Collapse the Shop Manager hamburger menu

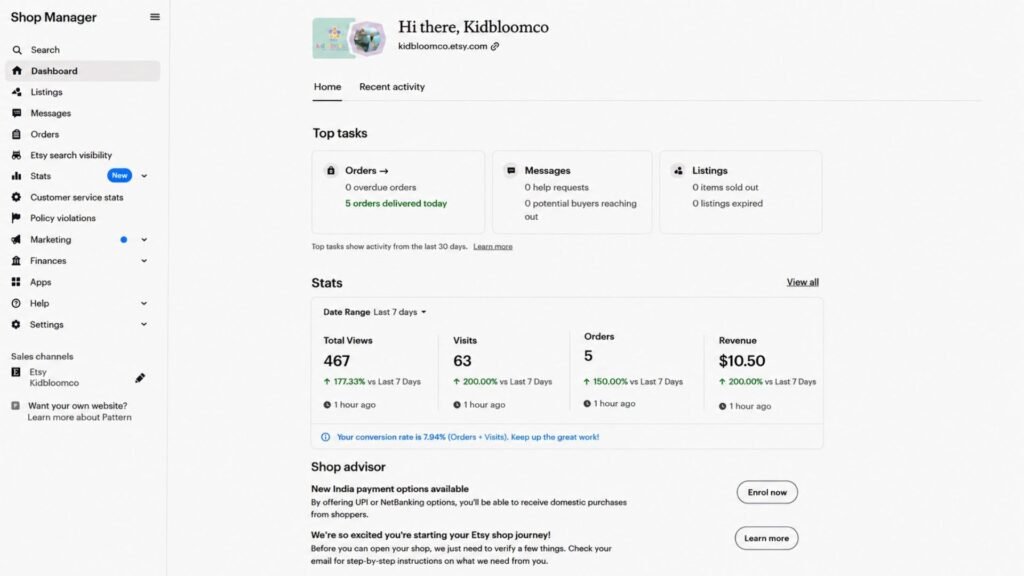pyautogui.click(x=155, y=17)
